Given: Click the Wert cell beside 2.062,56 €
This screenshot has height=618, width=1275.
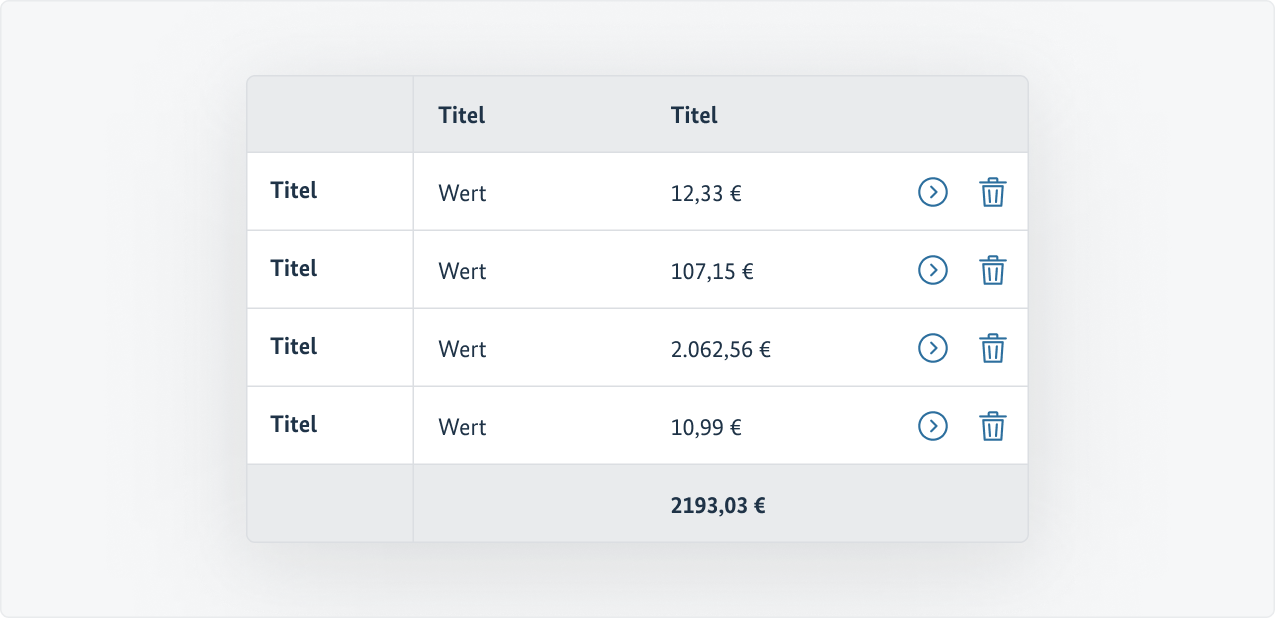Looking at the screenshot, I should point(462,349).
